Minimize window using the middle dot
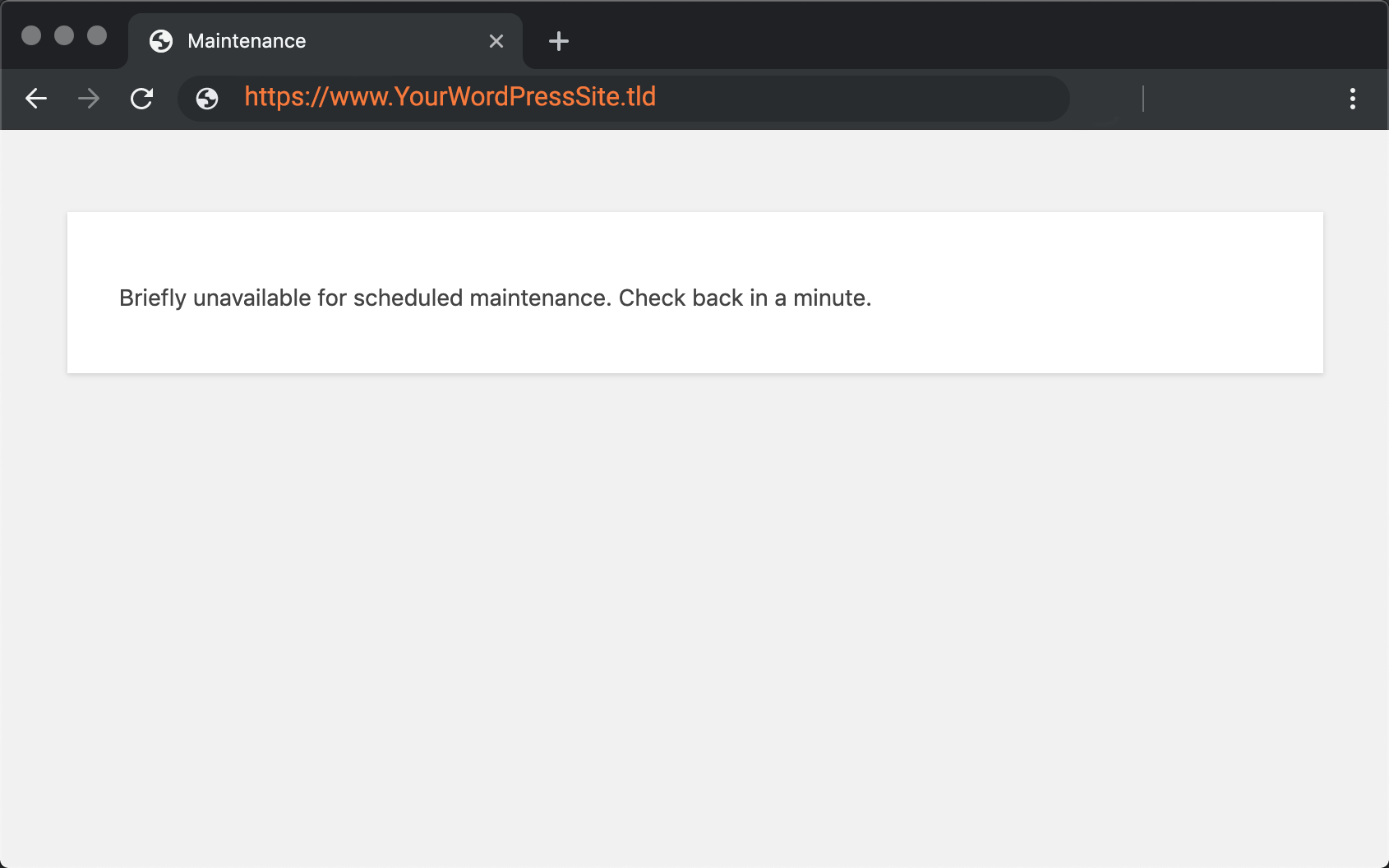The width and height of the screenshot is (1389, 868). tap(64, 35)
